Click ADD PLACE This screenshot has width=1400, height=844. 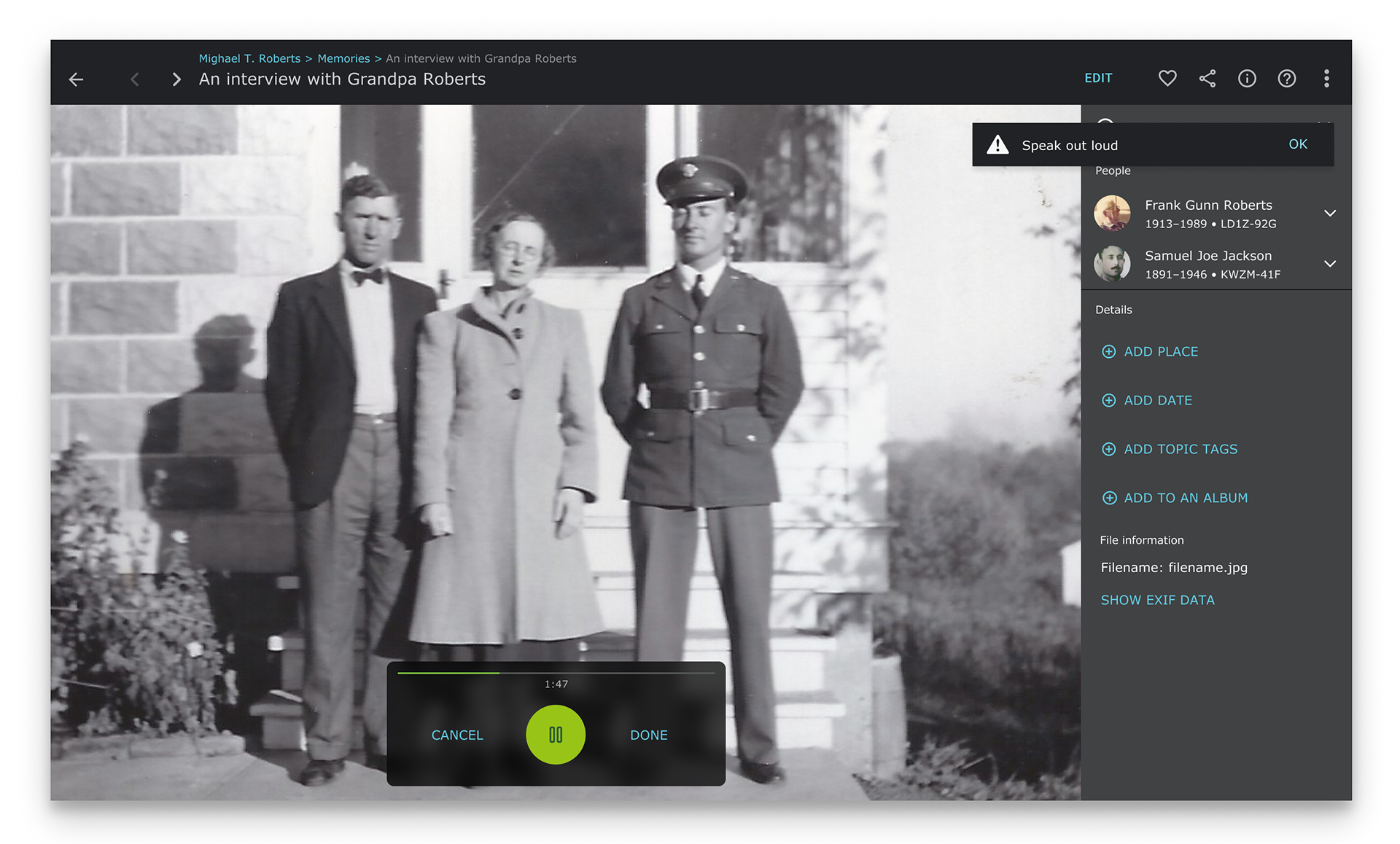(1150, 351)
